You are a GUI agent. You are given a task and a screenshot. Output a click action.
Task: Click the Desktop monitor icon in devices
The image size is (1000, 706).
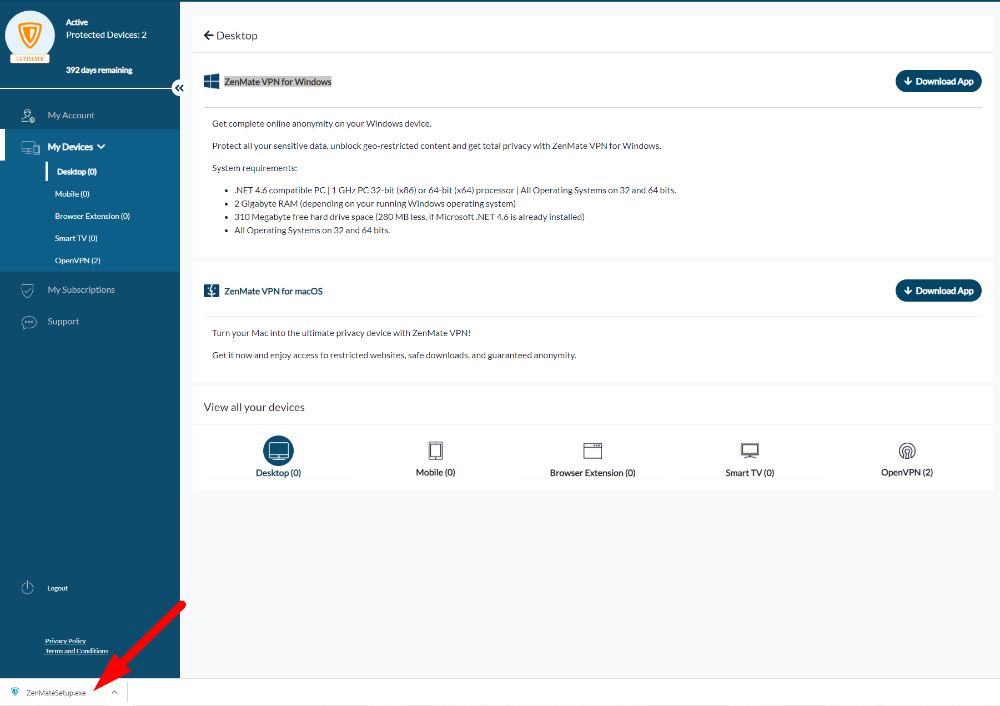click(278, 450)
